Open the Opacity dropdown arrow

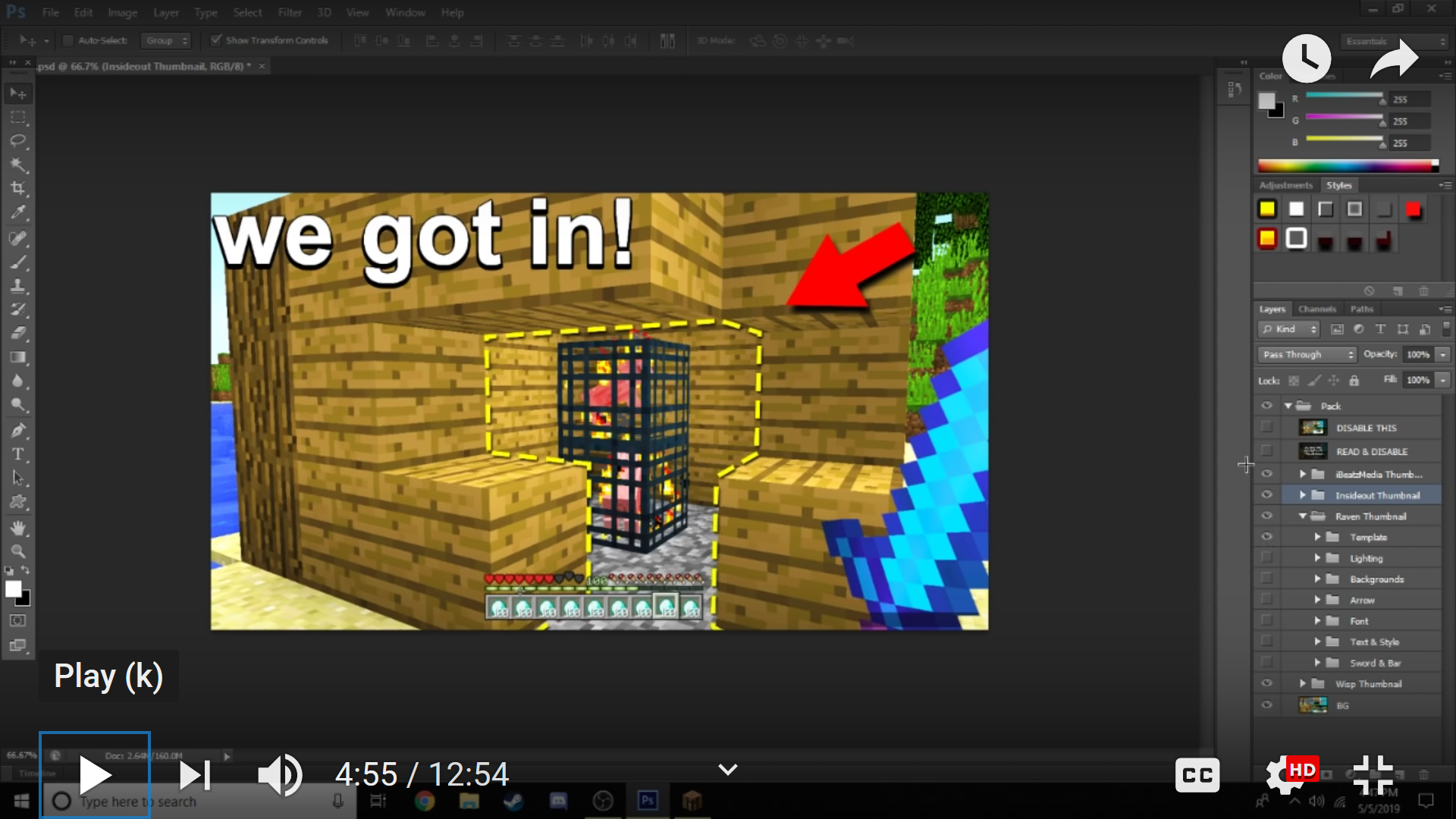point(1443,354)
